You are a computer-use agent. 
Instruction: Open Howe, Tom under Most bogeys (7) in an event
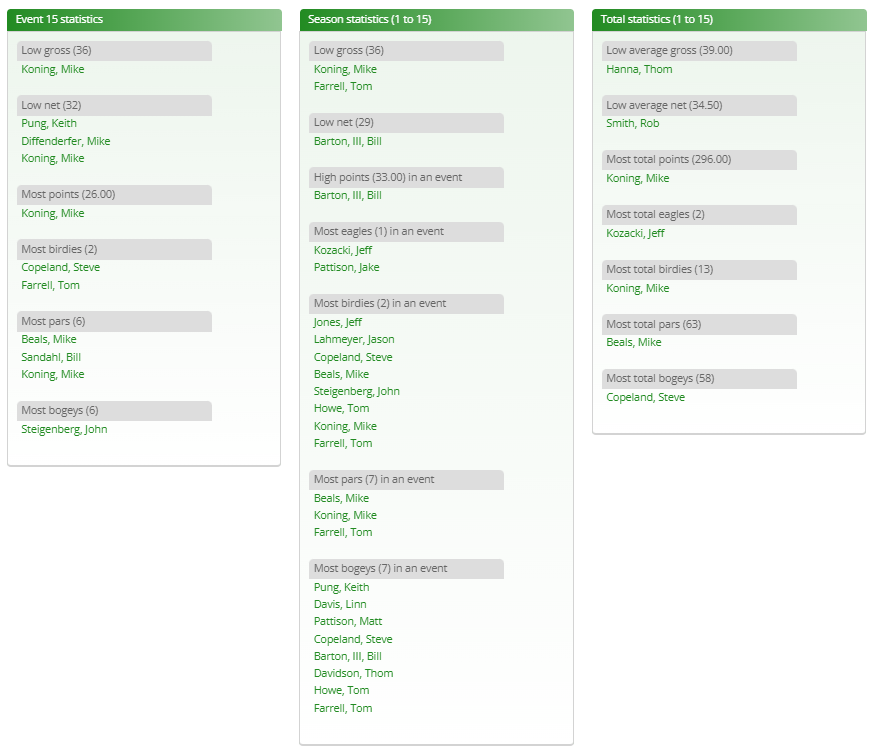(342, 690)
